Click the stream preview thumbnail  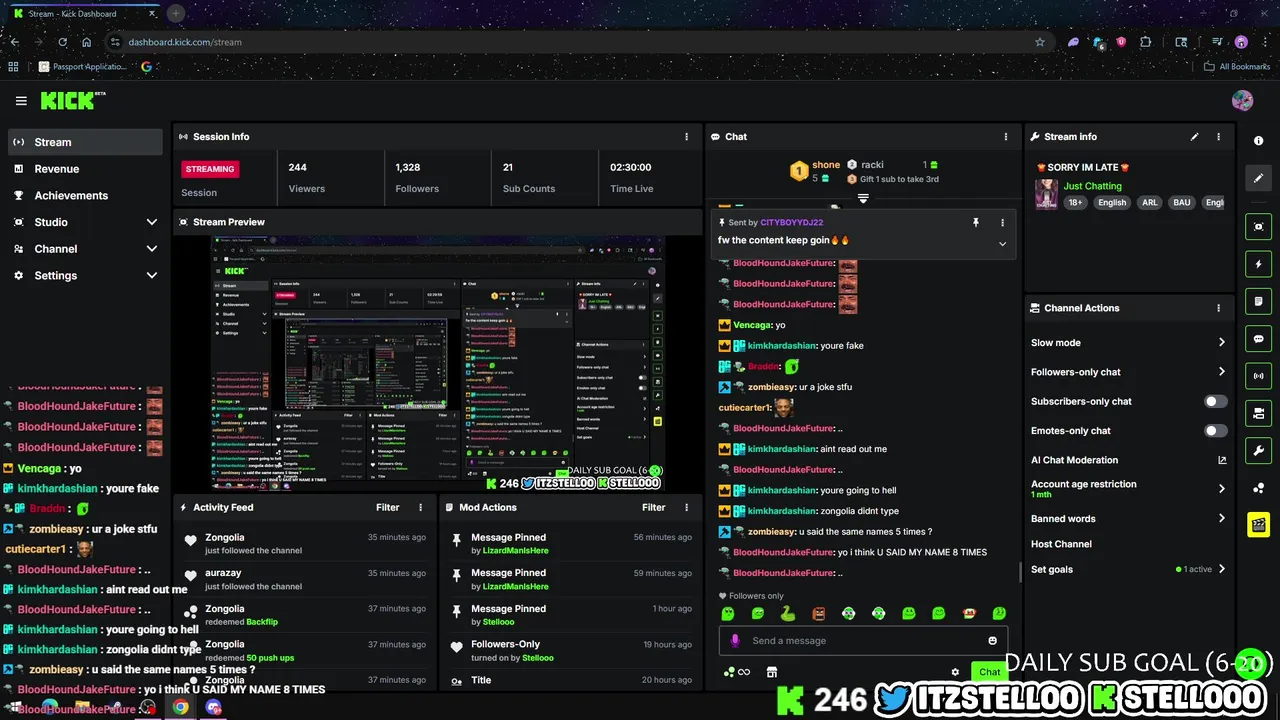(x=437, y=364)
